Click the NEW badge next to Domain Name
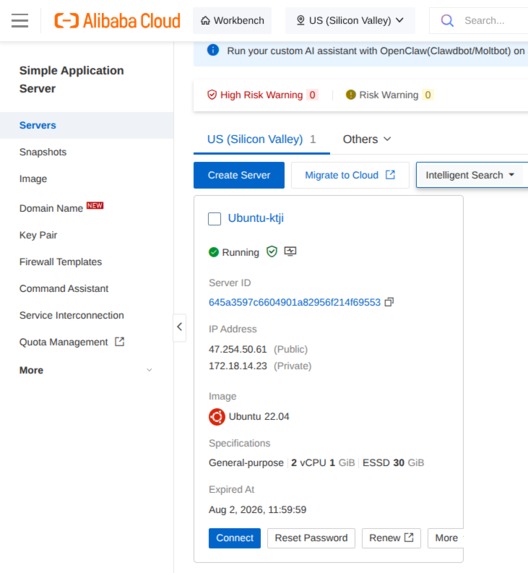This screenshot has height=573, width=528. tap(95, 205)
